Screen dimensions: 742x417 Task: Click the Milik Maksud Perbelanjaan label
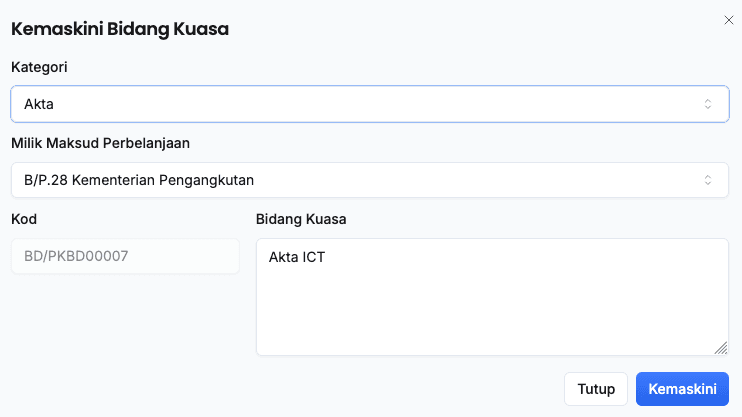point(100,143)
